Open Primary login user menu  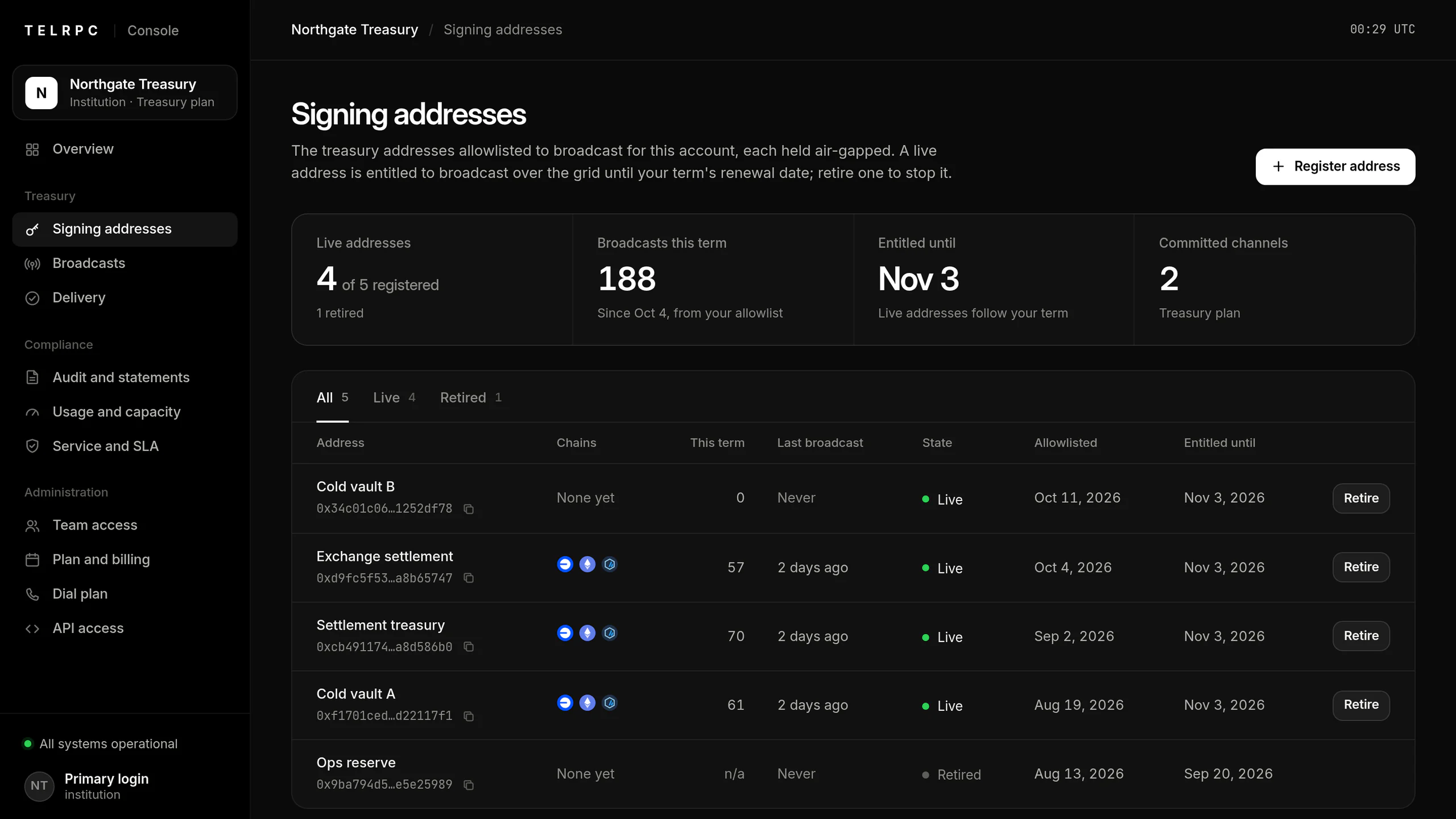tap(125, 786)
